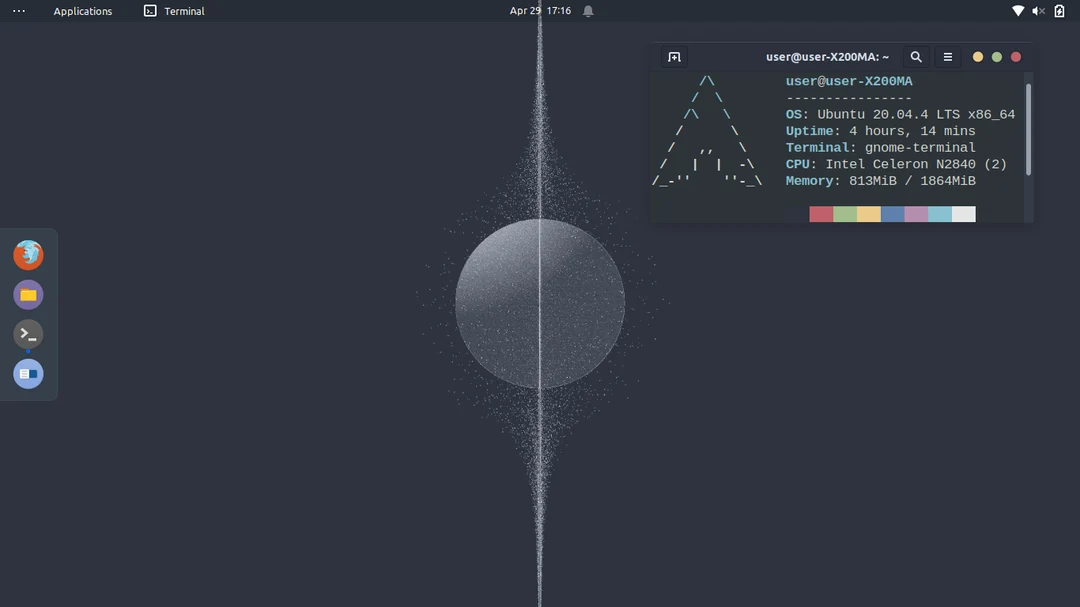This screenshot has width=1080, height=607.
Task: Click the search icon in the terminal header
Action: click(x=916, y=56)
